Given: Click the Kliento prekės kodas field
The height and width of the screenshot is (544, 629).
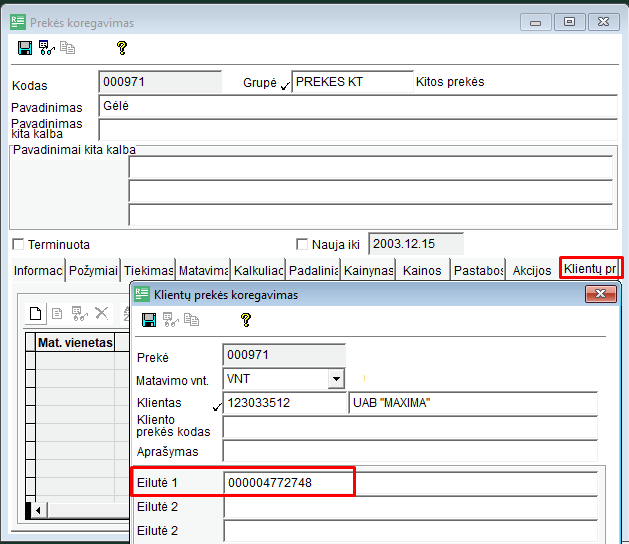Looking at the screenshot, I should (409, 428).
